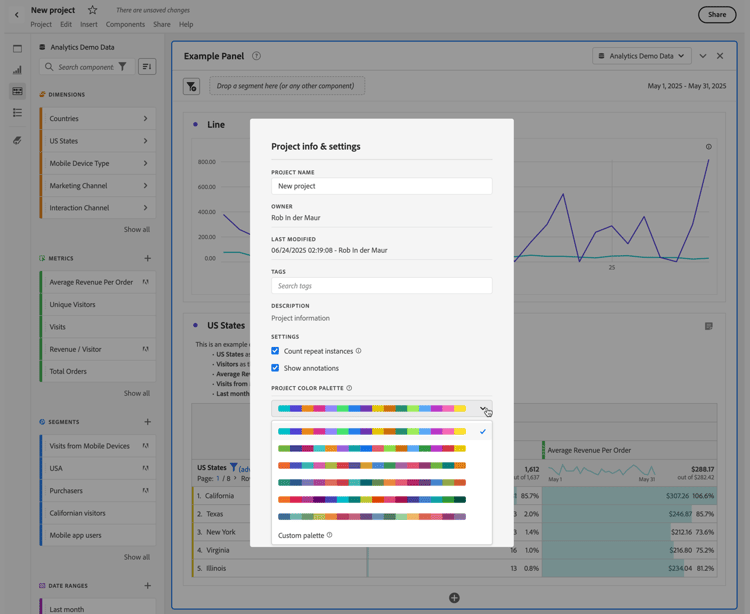750x614 pixels.
Task: Click Show all under Segments
Action: (137, 557)
